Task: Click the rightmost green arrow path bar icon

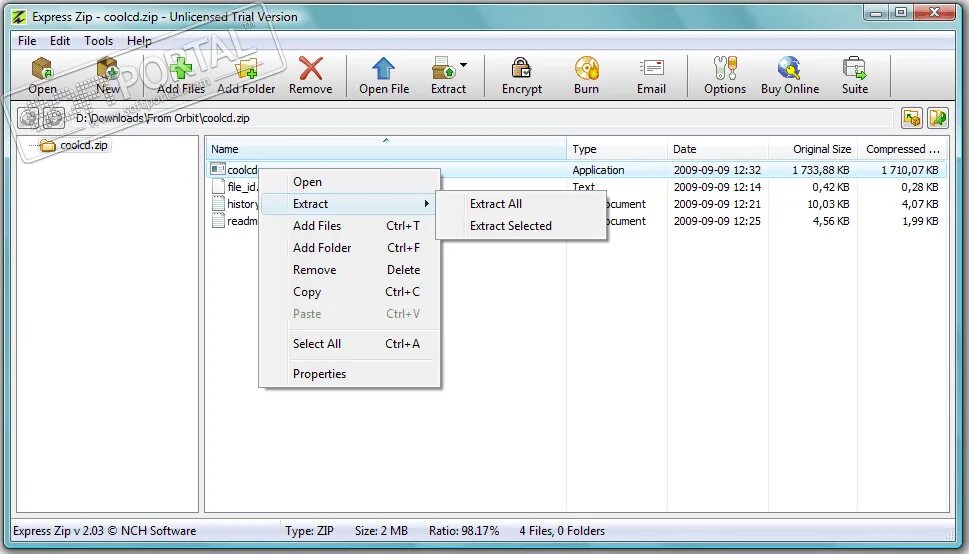Action: coord(938,117)
